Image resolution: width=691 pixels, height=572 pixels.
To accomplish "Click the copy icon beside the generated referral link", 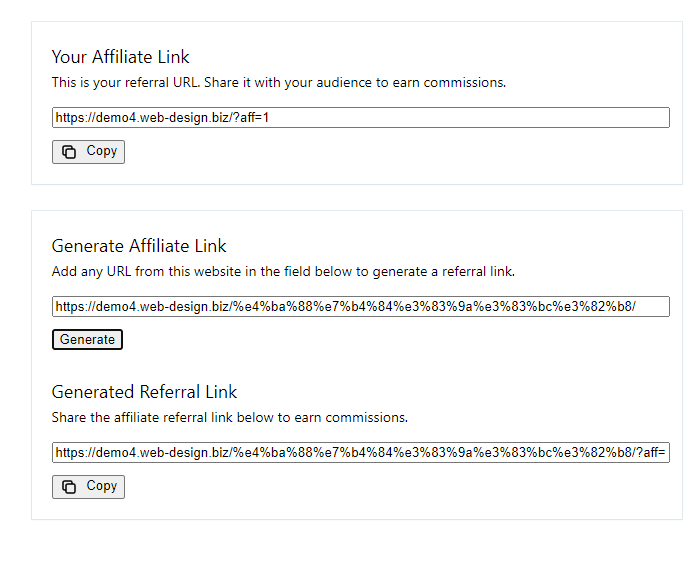I will click(x=69, y=487).
